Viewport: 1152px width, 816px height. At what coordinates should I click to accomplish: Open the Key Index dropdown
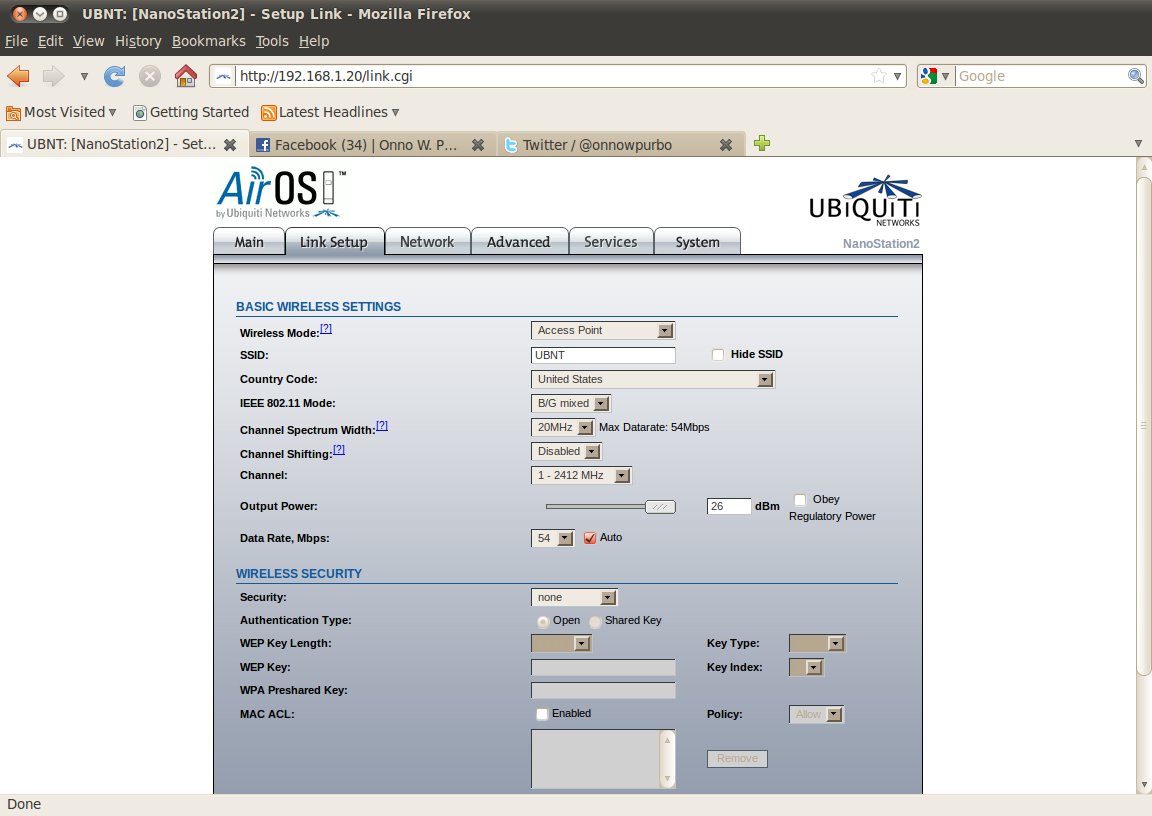(806, 668)
